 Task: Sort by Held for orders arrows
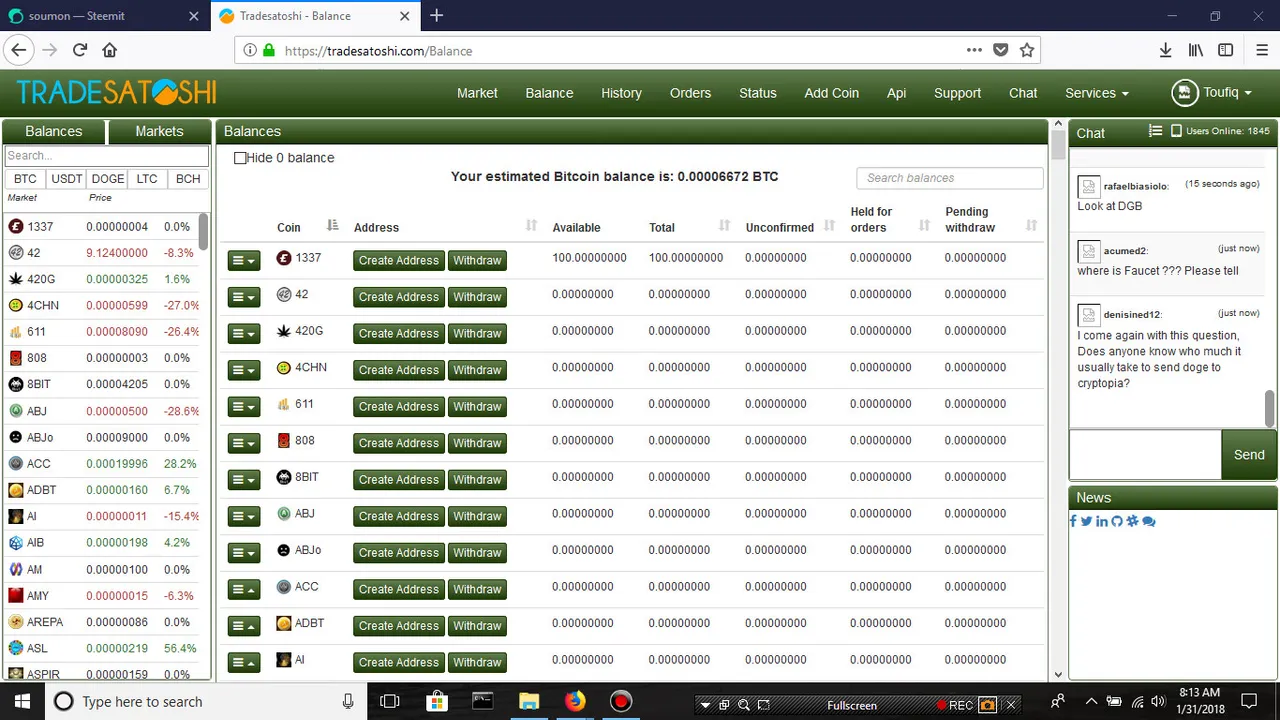tap(924, 226)
